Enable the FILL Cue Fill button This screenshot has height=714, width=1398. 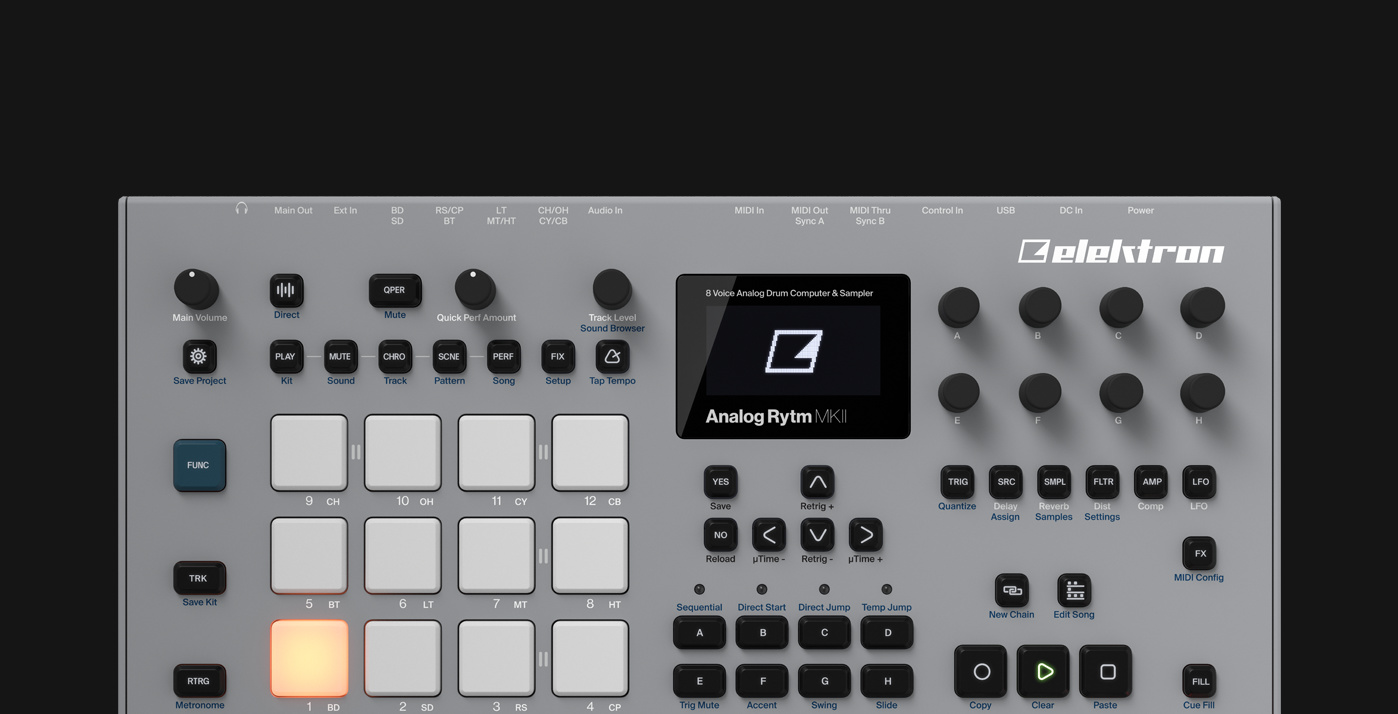pos(1199,681)
